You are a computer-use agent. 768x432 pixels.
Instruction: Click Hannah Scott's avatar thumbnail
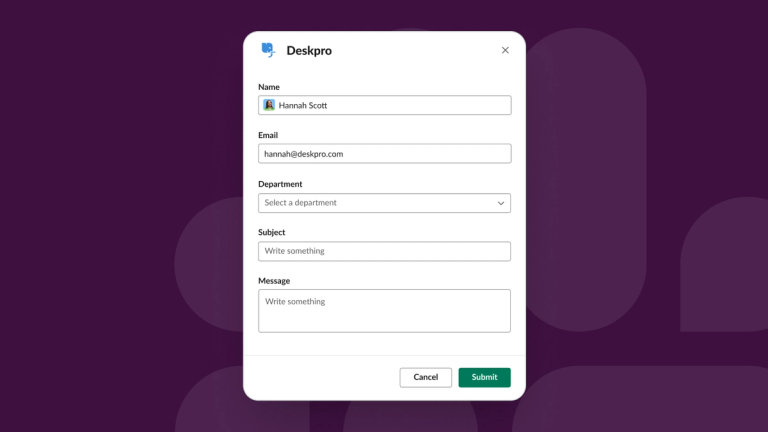click(x=269, y=105)
